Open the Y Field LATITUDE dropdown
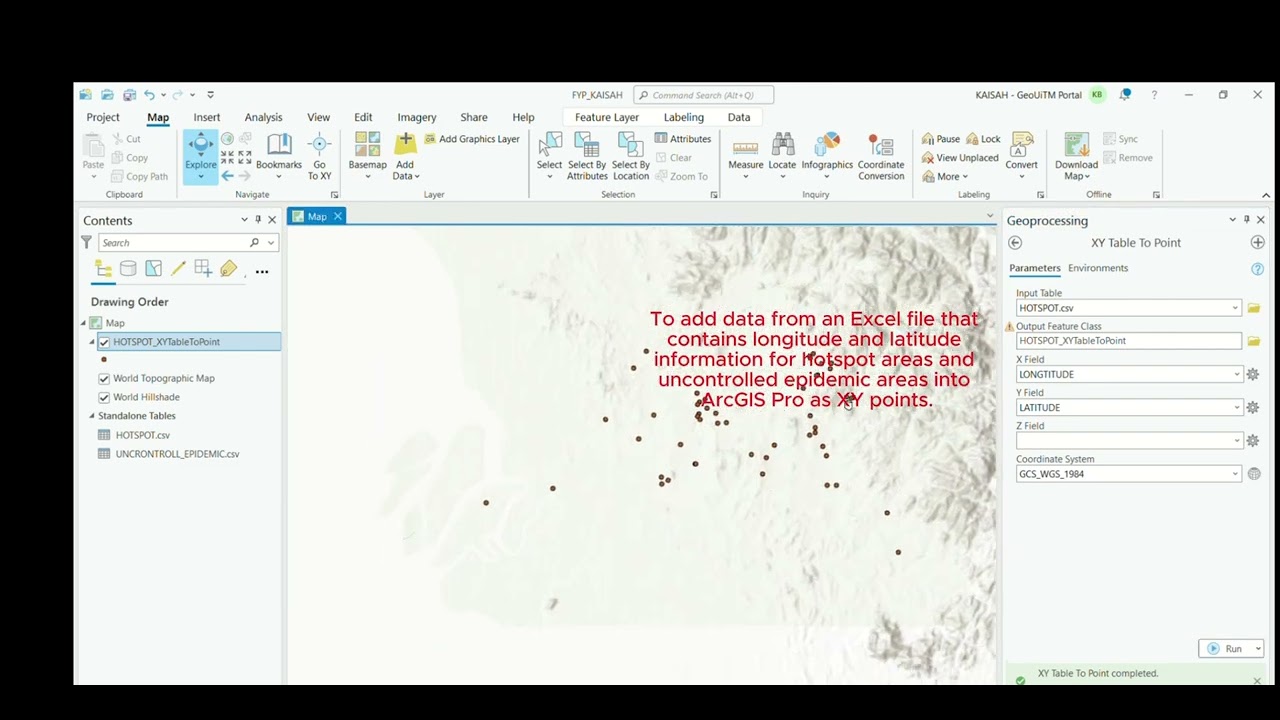1280x720 pixels. 1235,407
